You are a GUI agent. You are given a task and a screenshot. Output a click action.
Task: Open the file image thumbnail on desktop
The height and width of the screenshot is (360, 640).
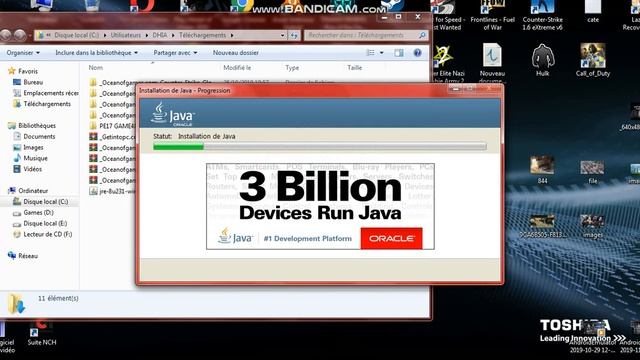(593, 172)
